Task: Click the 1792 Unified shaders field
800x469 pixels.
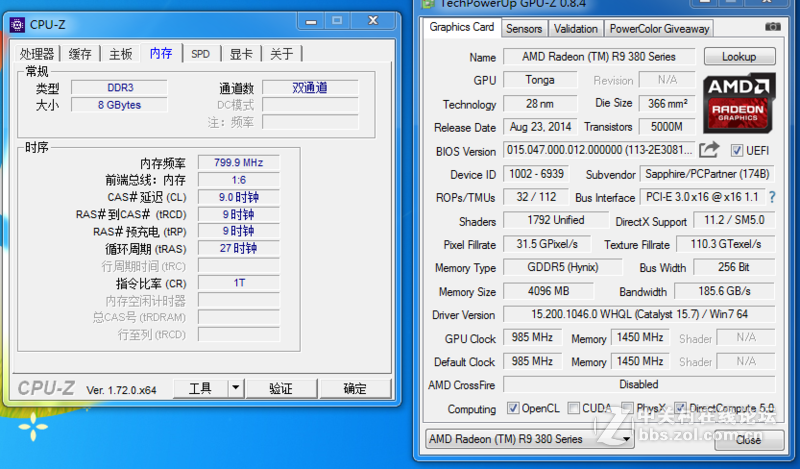Action: [x=556, y=220]
